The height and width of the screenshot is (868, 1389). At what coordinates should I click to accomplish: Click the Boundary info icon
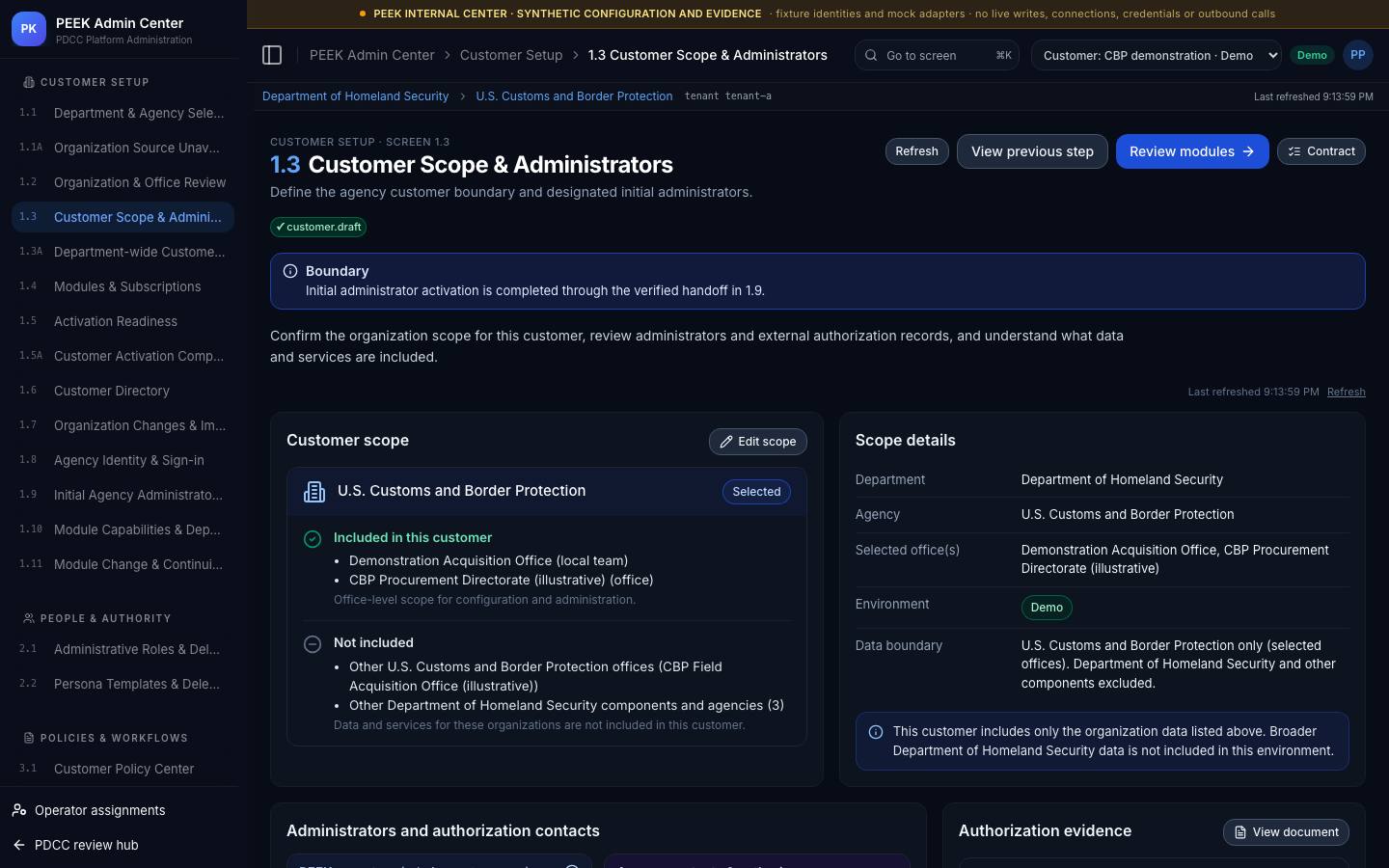click(x=290, y=271)
